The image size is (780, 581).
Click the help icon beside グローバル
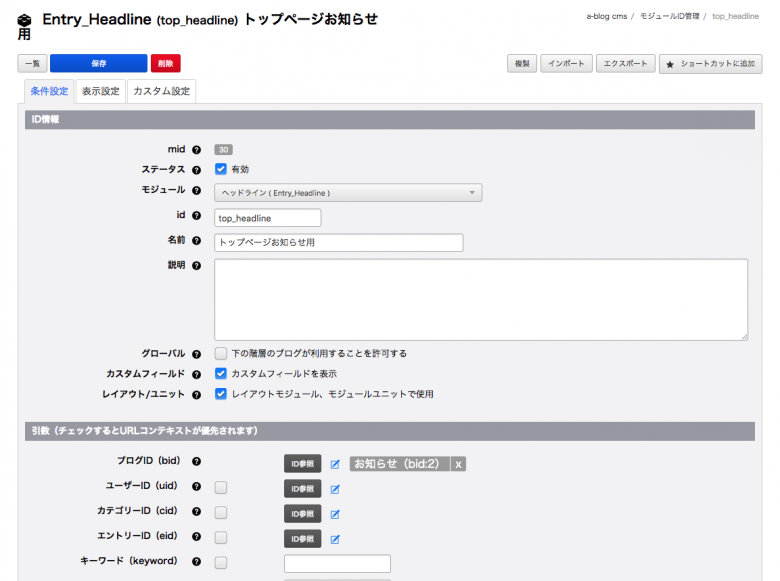(196, 353)
